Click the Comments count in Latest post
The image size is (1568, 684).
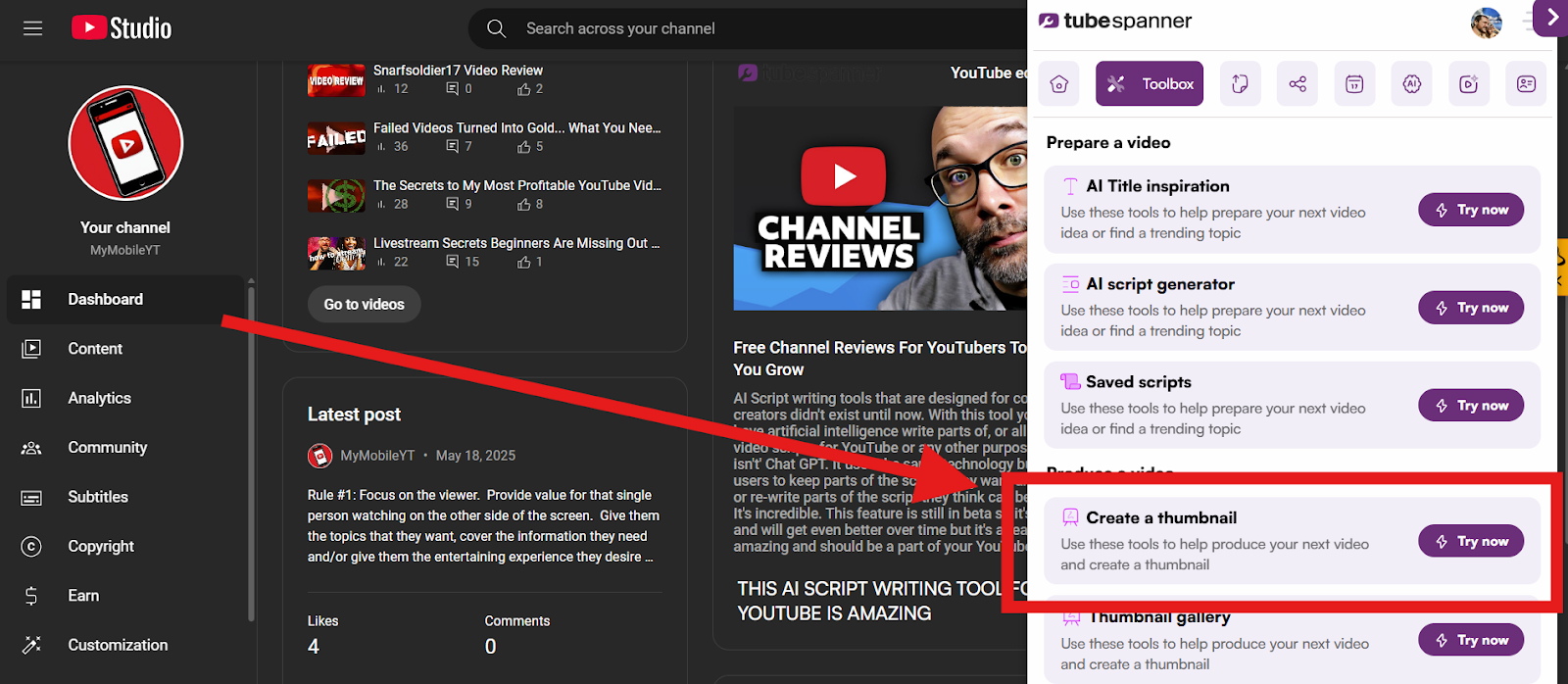[491, 647]
